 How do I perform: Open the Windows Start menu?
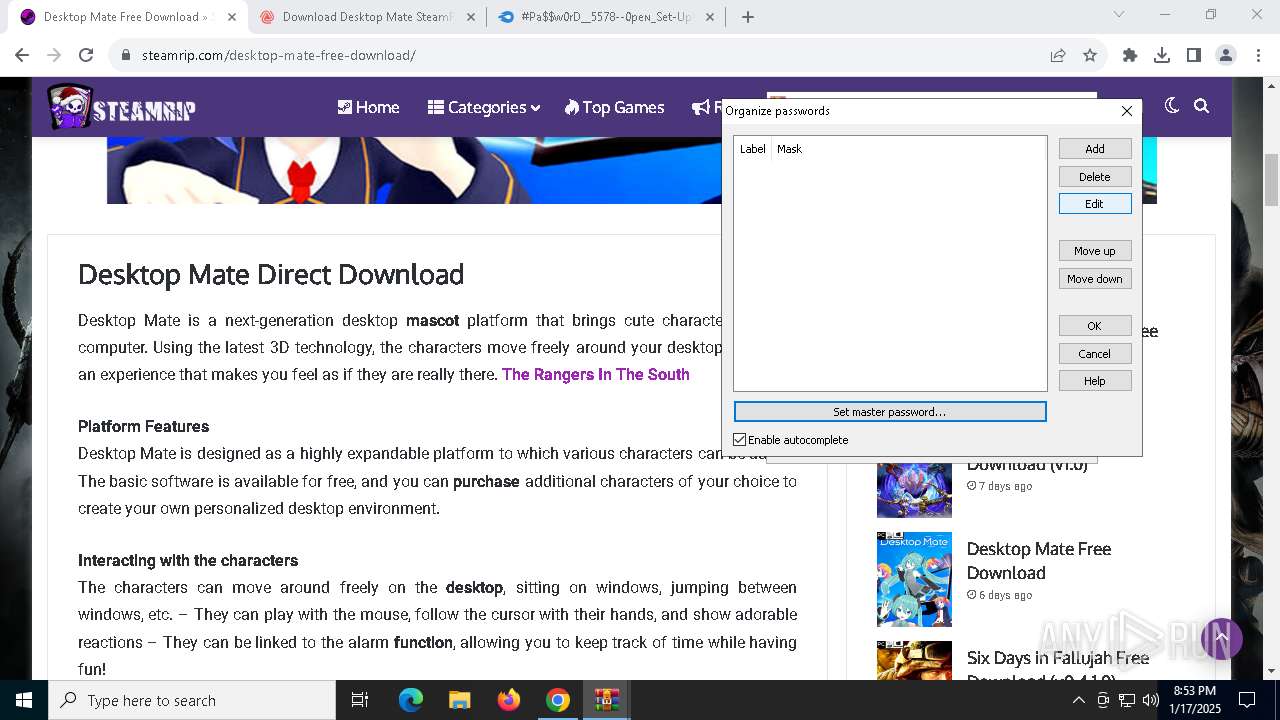coord(24,700)
